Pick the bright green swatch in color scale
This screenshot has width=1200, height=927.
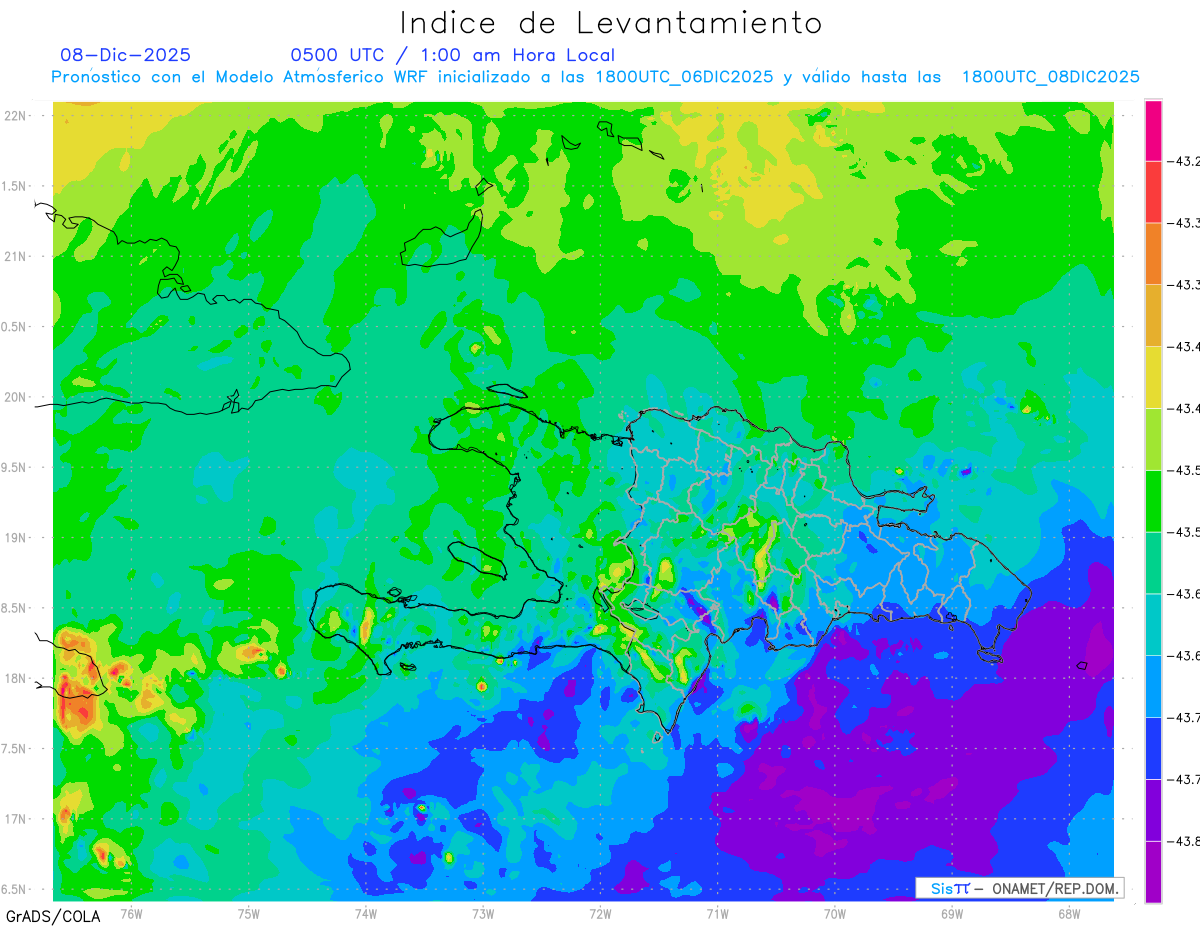(1153, 501)
